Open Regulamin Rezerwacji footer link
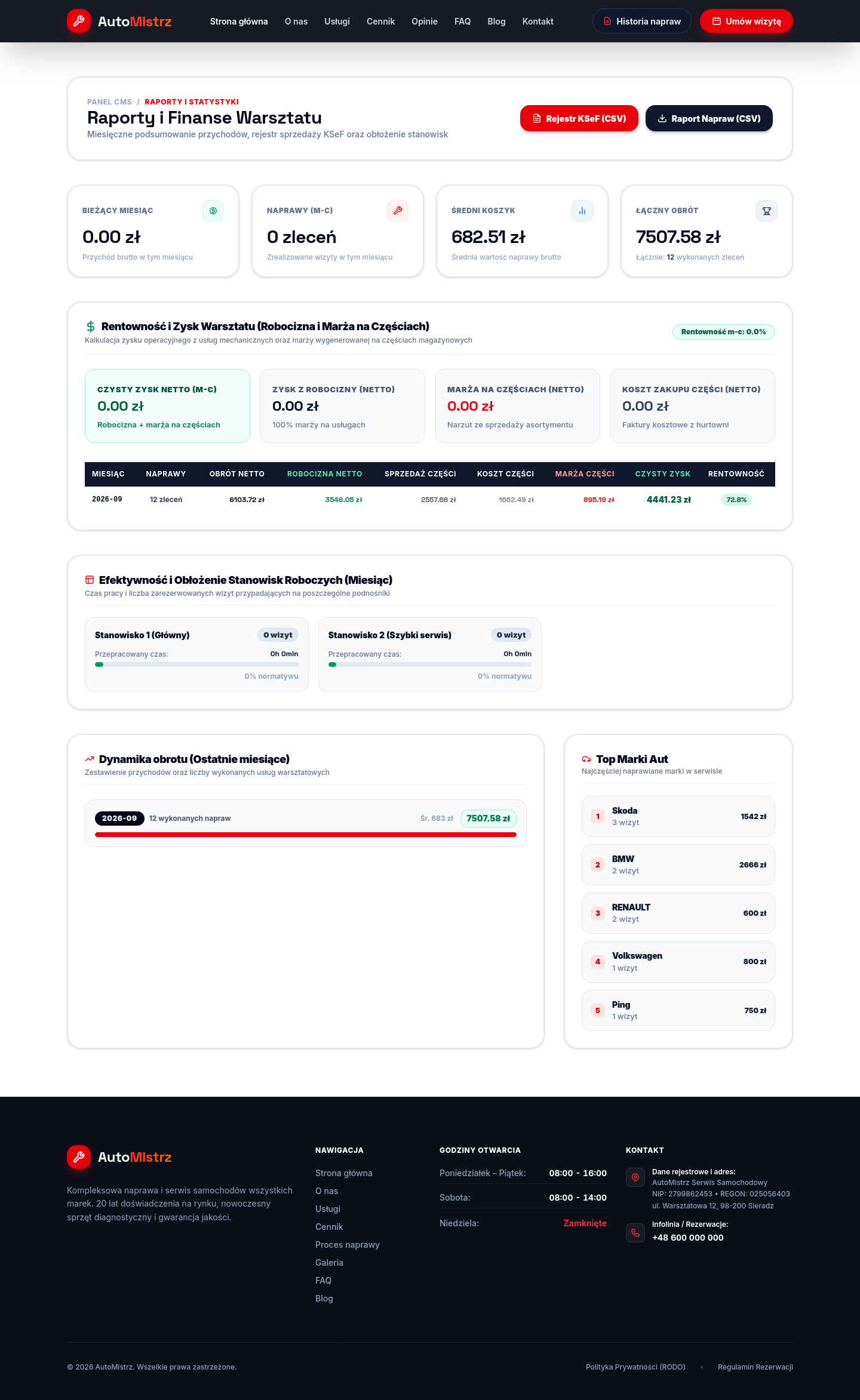The height and width of the screenshot is (1400, 860). point(755,1367)
